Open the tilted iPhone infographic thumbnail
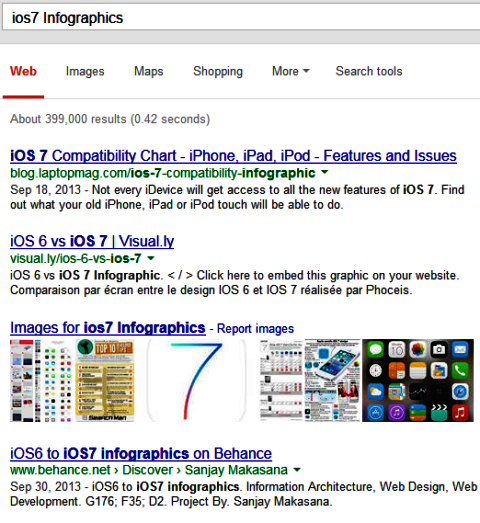 click(333, 381)
